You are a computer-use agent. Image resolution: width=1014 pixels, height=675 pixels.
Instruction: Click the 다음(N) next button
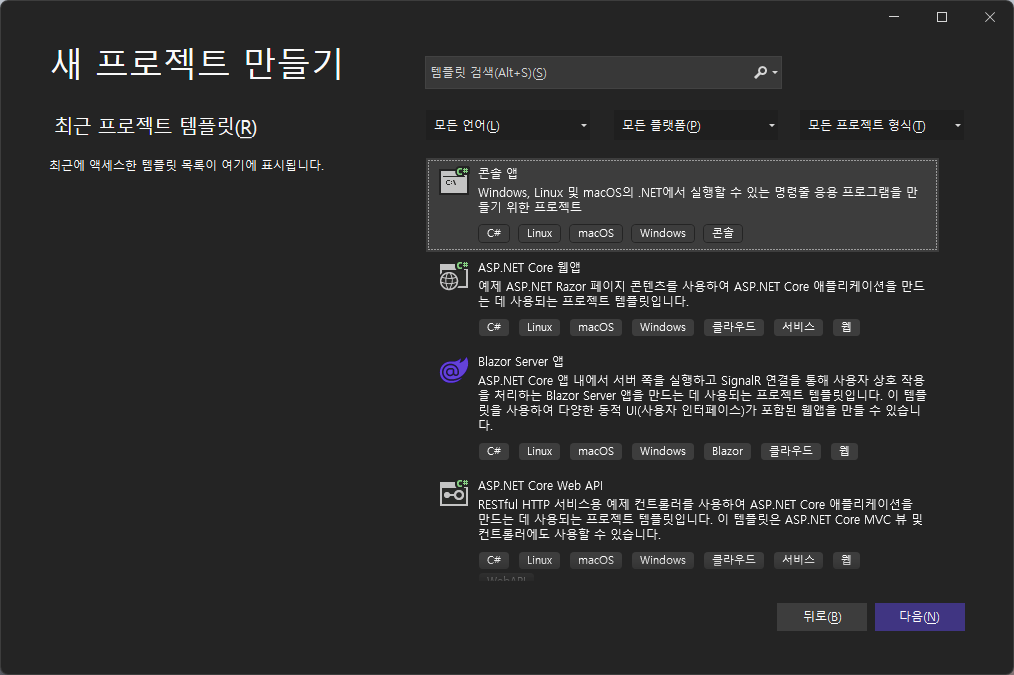pos(920,617)
